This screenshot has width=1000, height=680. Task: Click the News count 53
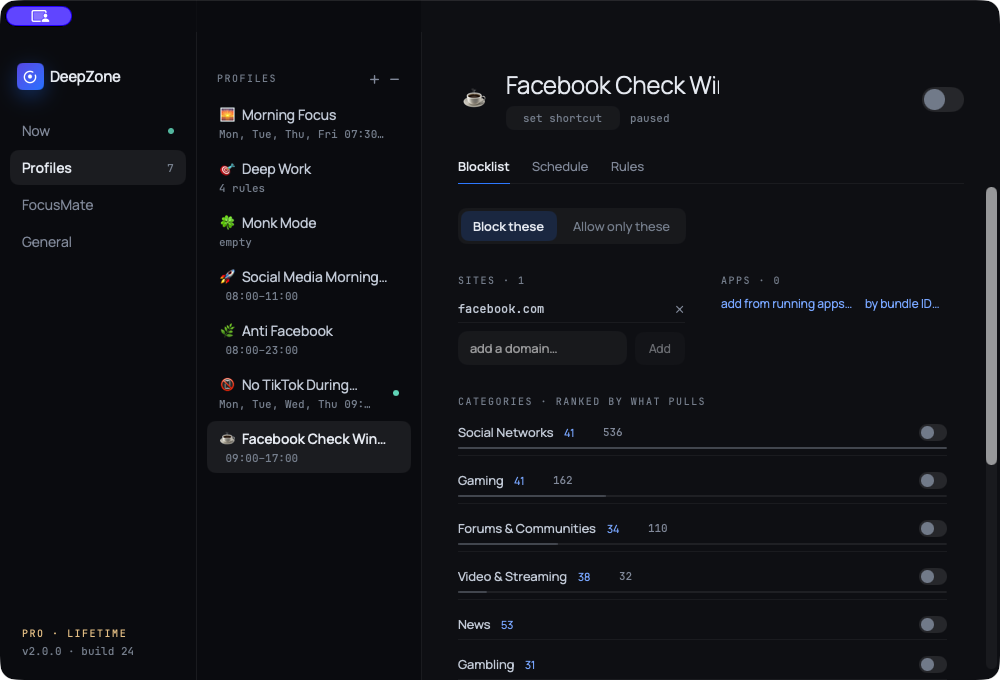coord(507,625)
